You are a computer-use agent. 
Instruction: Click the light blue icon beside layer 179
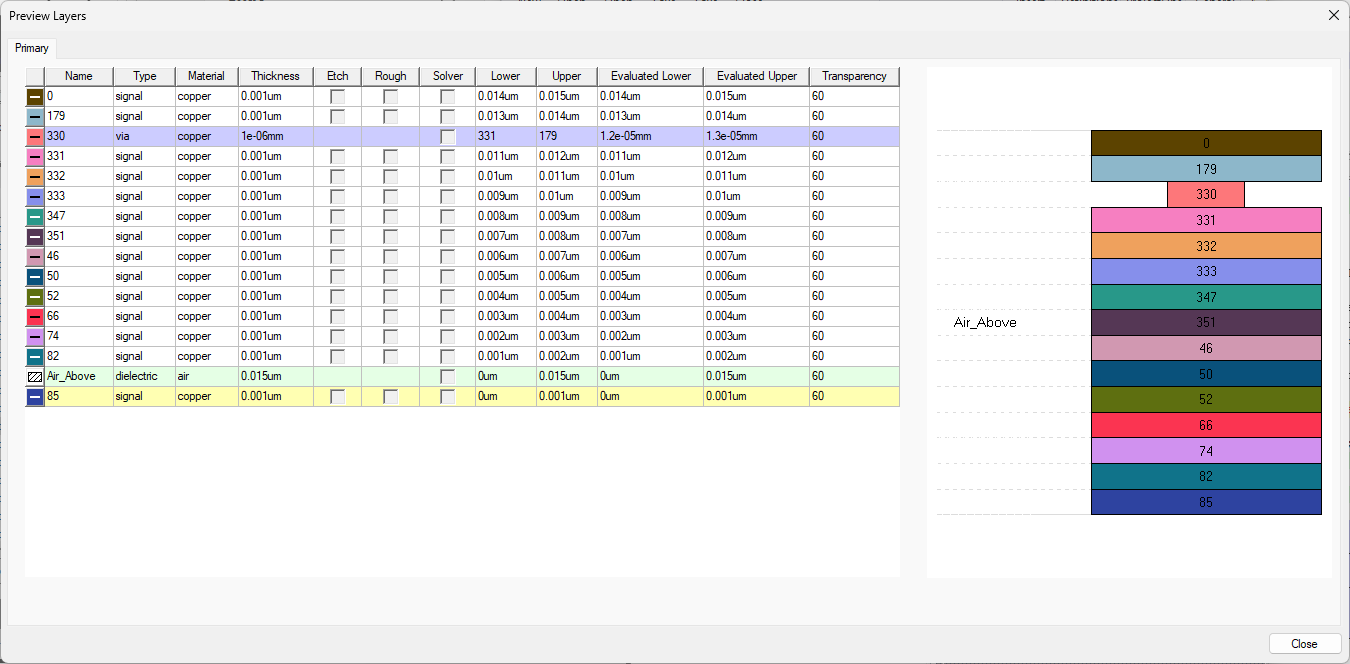(x=34, y=116)
